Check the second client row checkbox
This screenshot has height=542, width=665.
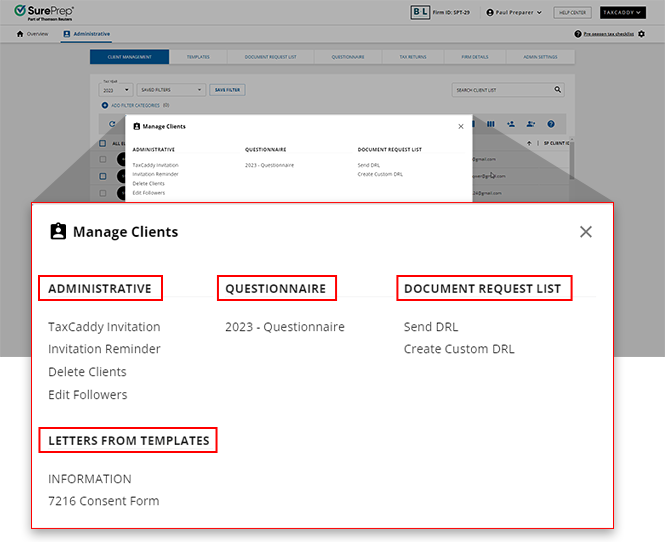pos(103,176)
